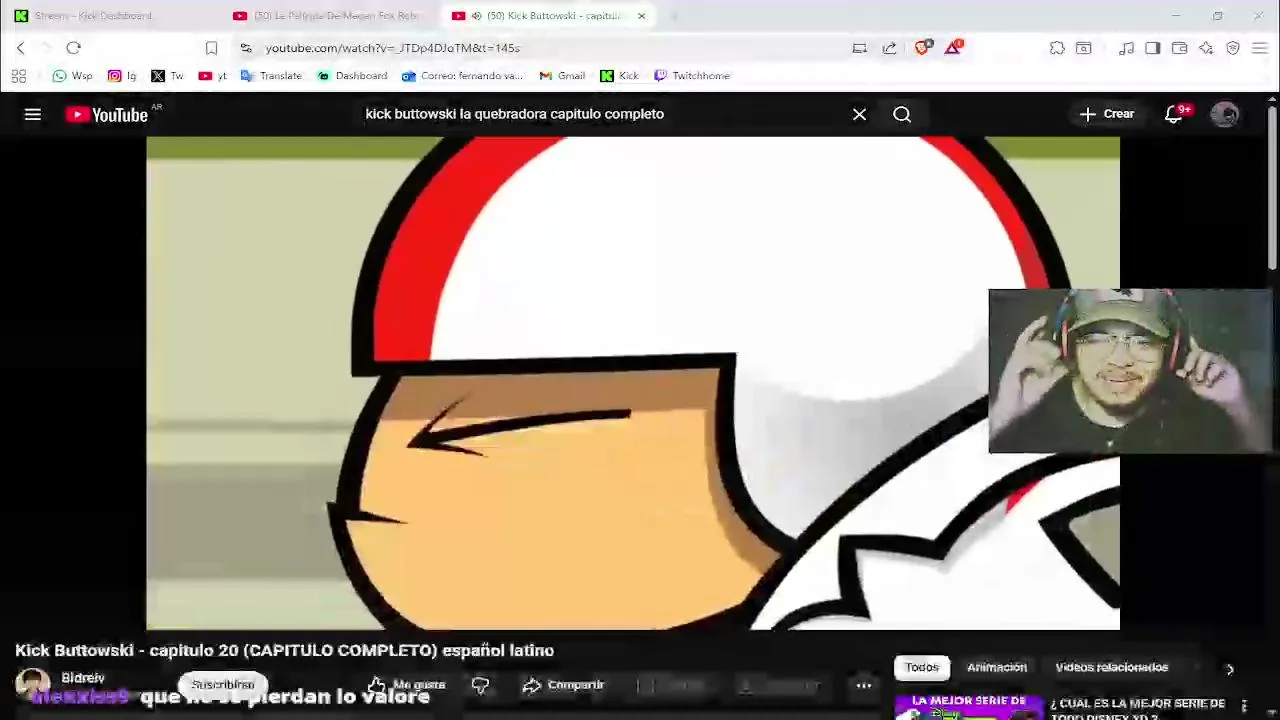Close the Kick Buttowski tab

(x=641, y=16)
